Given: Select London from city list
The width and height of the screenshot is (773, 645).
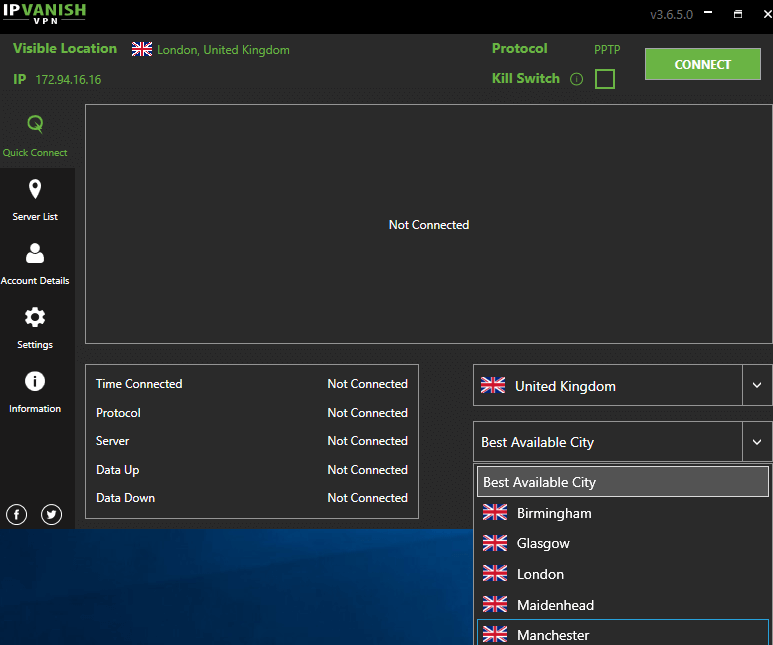Looking at the screenshot, I should pyautogui.click(x=623, y=574).
